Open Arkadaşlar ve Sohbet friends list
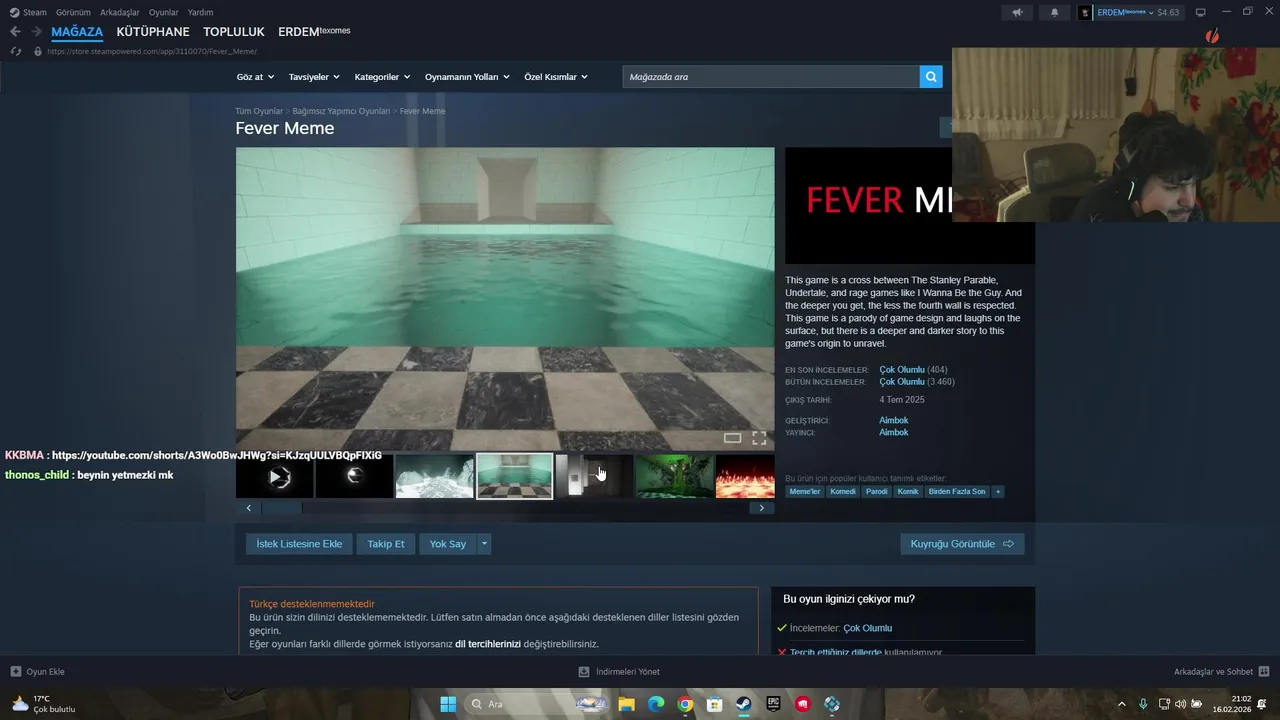This screenshot has width=1280, height=720. point(1221,672)
